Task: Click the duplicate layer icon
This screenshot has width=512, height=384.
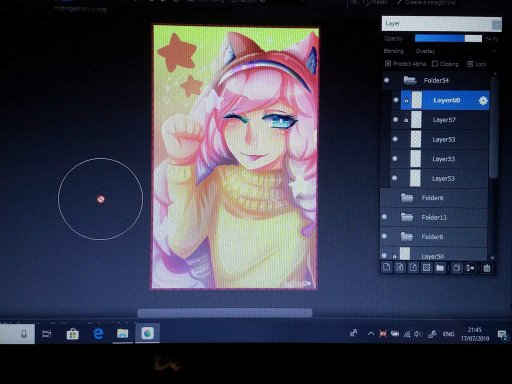Action: point(457,268)
